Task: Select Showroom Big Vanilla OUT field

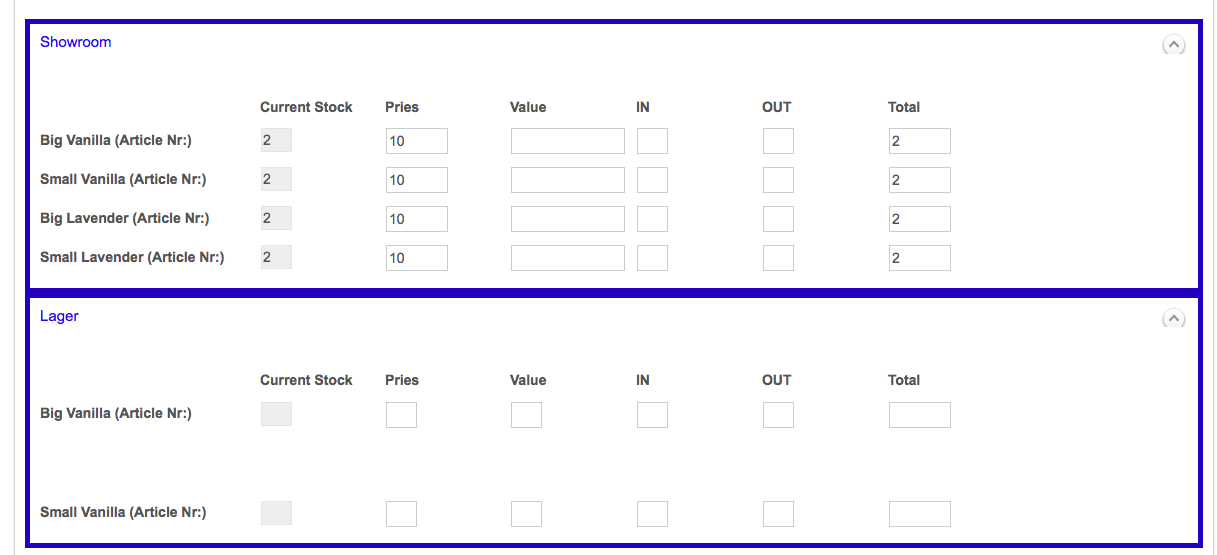Action: [x=778, y=141]
